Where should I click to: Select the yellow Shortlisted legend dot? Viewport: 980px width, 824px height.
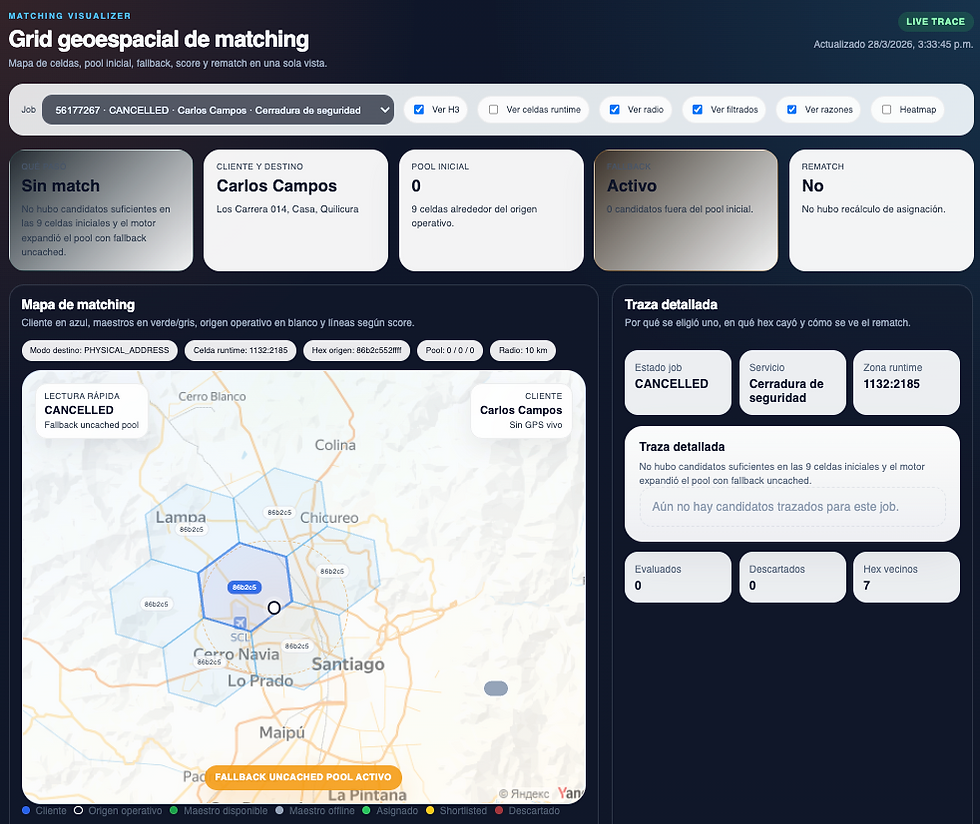click(428, 812)
